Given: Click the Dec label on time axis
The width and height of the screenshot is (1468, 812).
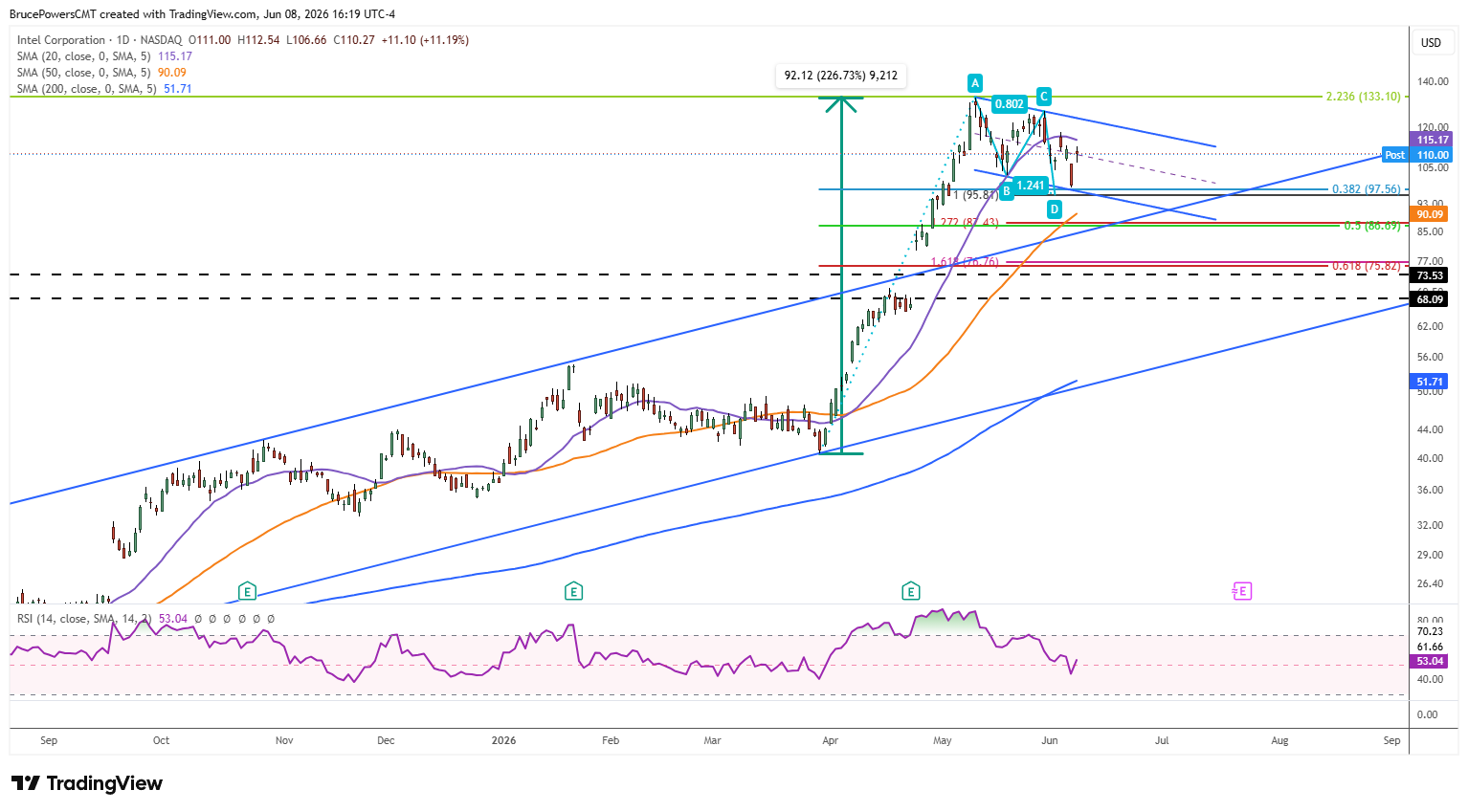Looking at the screenshot, I should coord(386,740).
